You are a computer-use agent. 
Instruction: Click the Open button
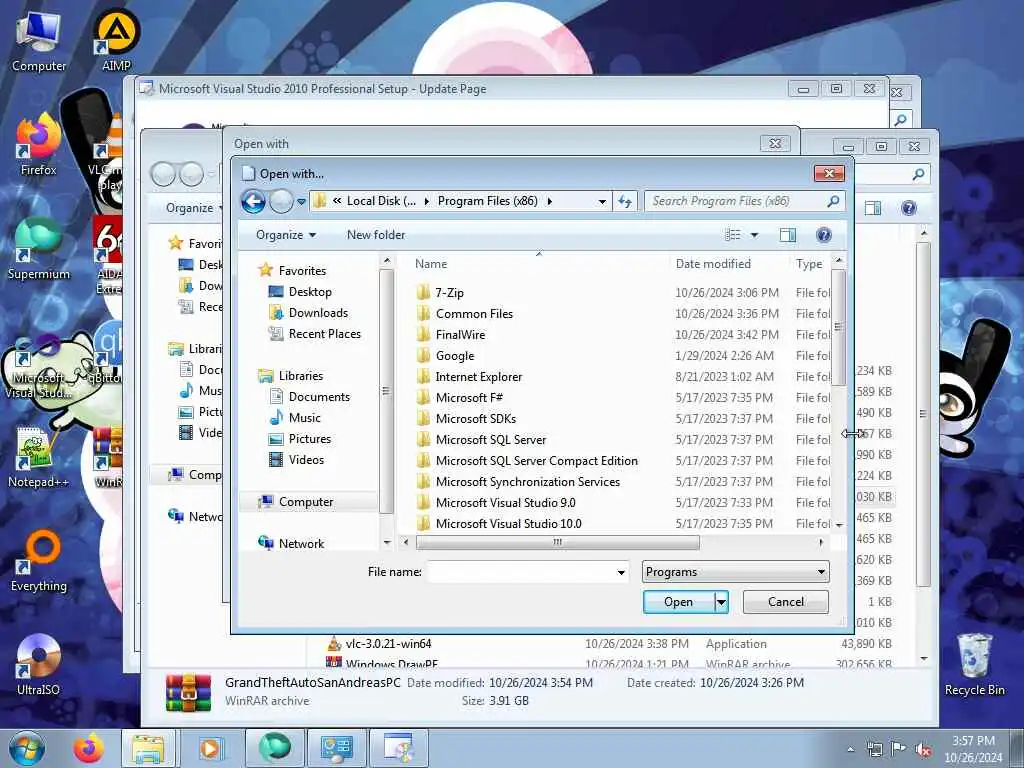click(x=679, y=602)
